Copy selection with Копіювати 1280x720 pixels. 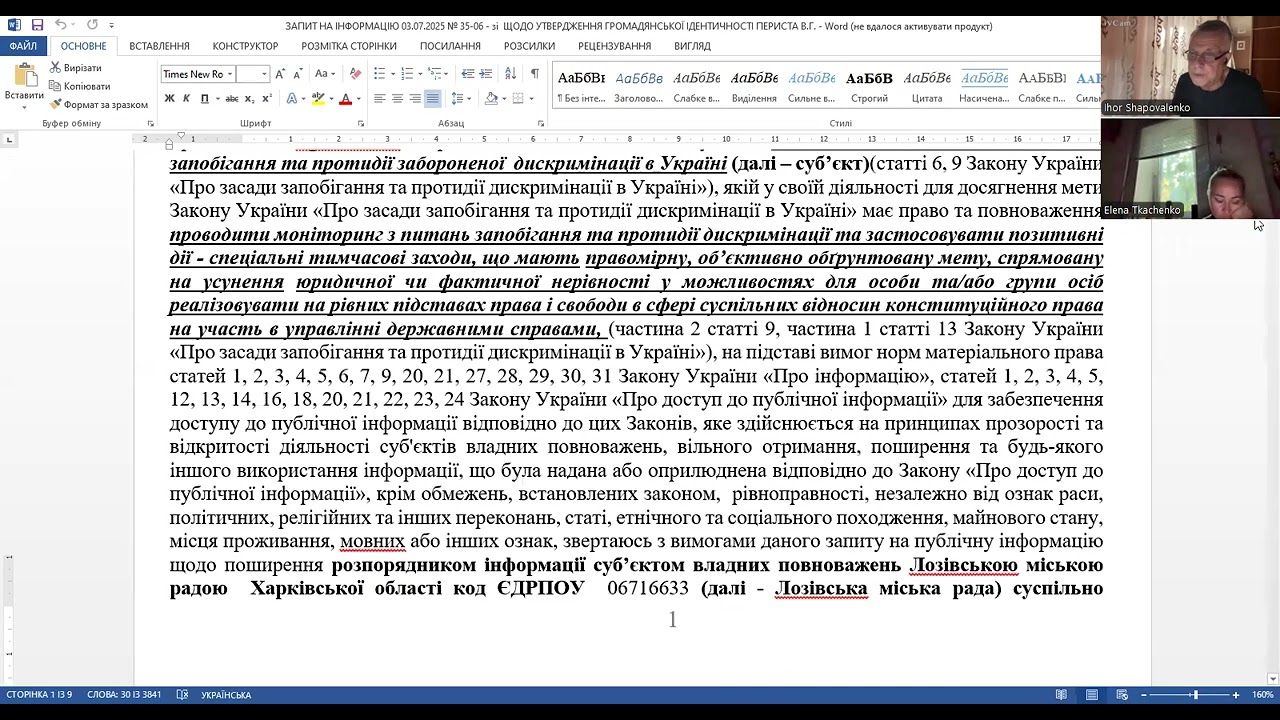tap(79, 86)
